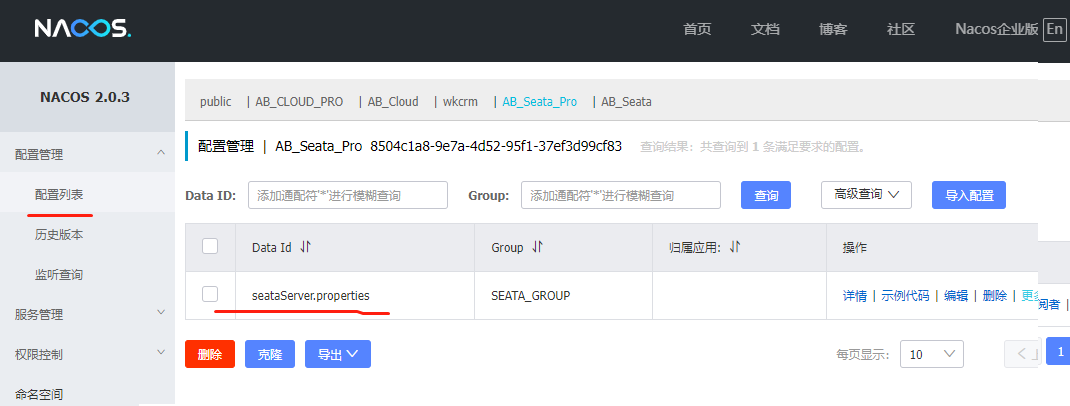Sort table by Data Id column
1070x406 pixels.
[x=306, y=247]
